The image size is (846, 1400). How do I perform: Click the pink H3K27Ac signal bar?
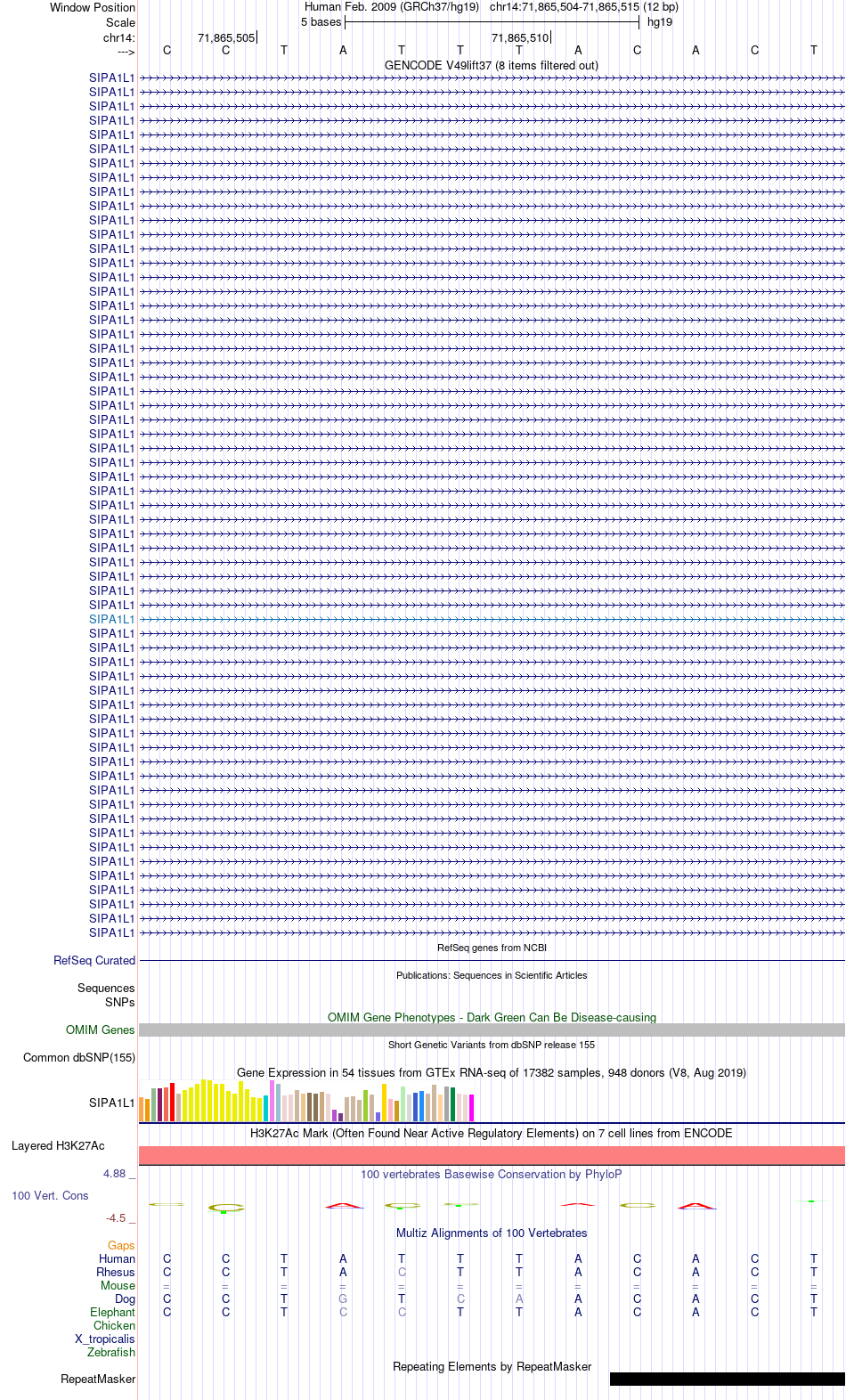492,1155
